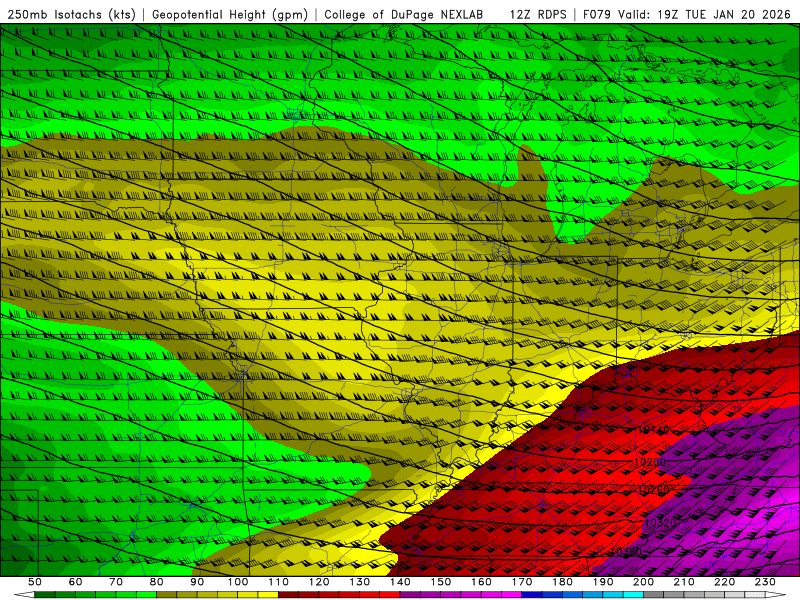The width and height of the screenshot is (800, 600).
Task: Select the cyan swatch in the color legend
Action: coord(633,595)
